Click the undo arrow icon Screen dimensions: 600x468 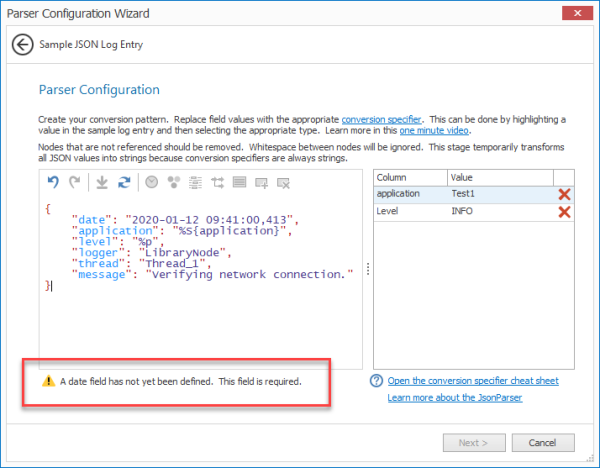tap(53, 182)
